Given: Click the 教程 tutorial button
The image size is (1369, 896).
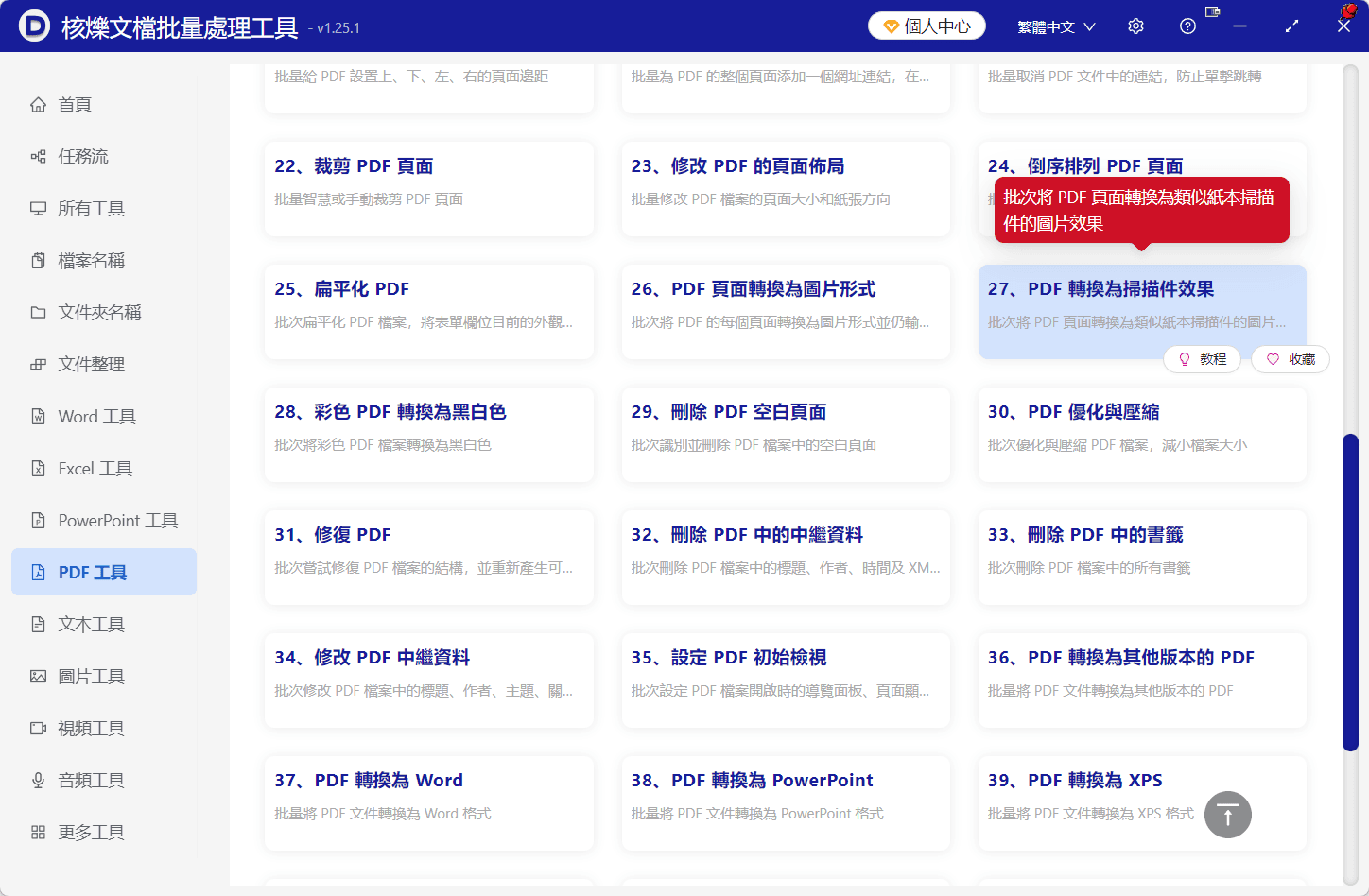Looking at the screenshot, I should 1202,359.
